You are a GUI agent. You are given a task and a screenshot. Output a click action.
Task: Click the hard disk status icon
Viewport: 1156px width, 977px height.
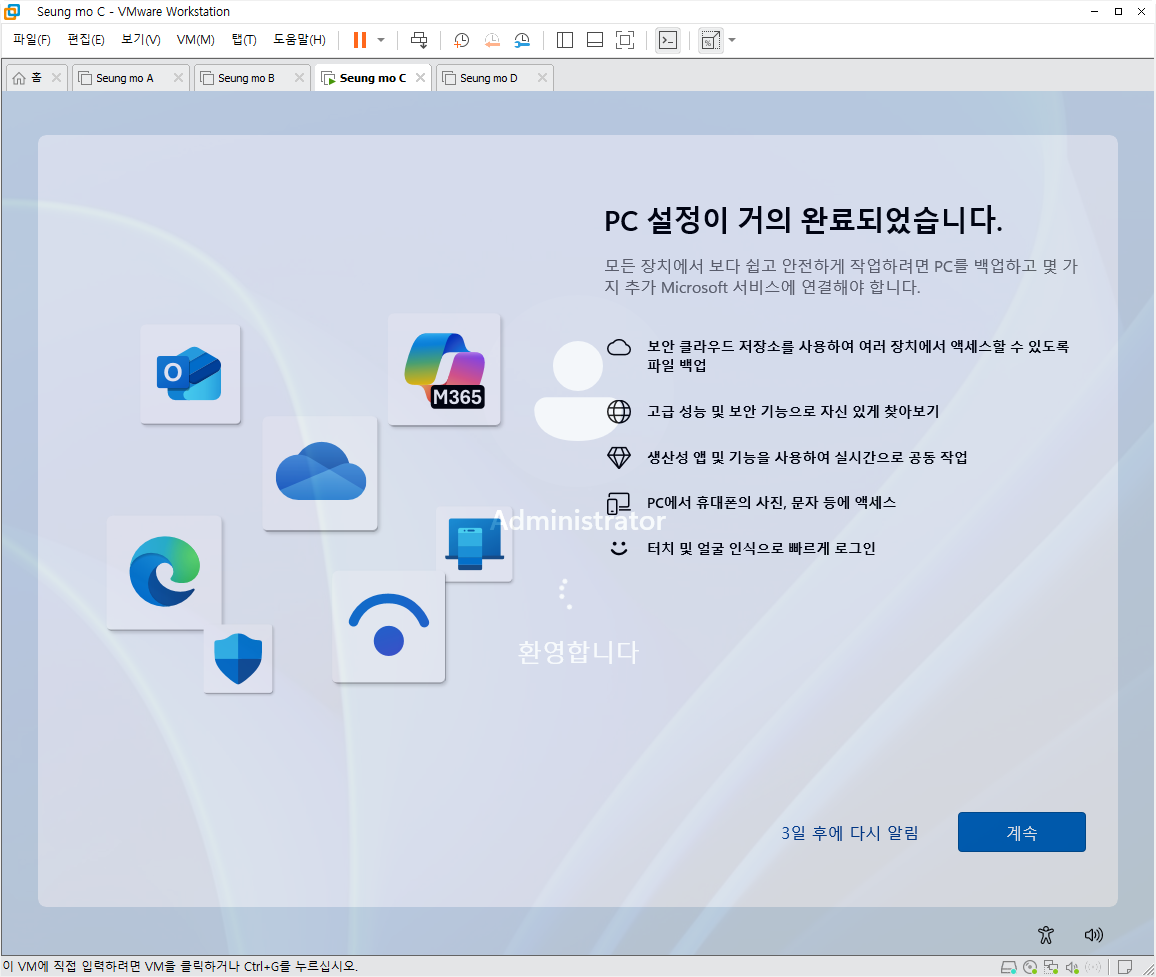1008,967
